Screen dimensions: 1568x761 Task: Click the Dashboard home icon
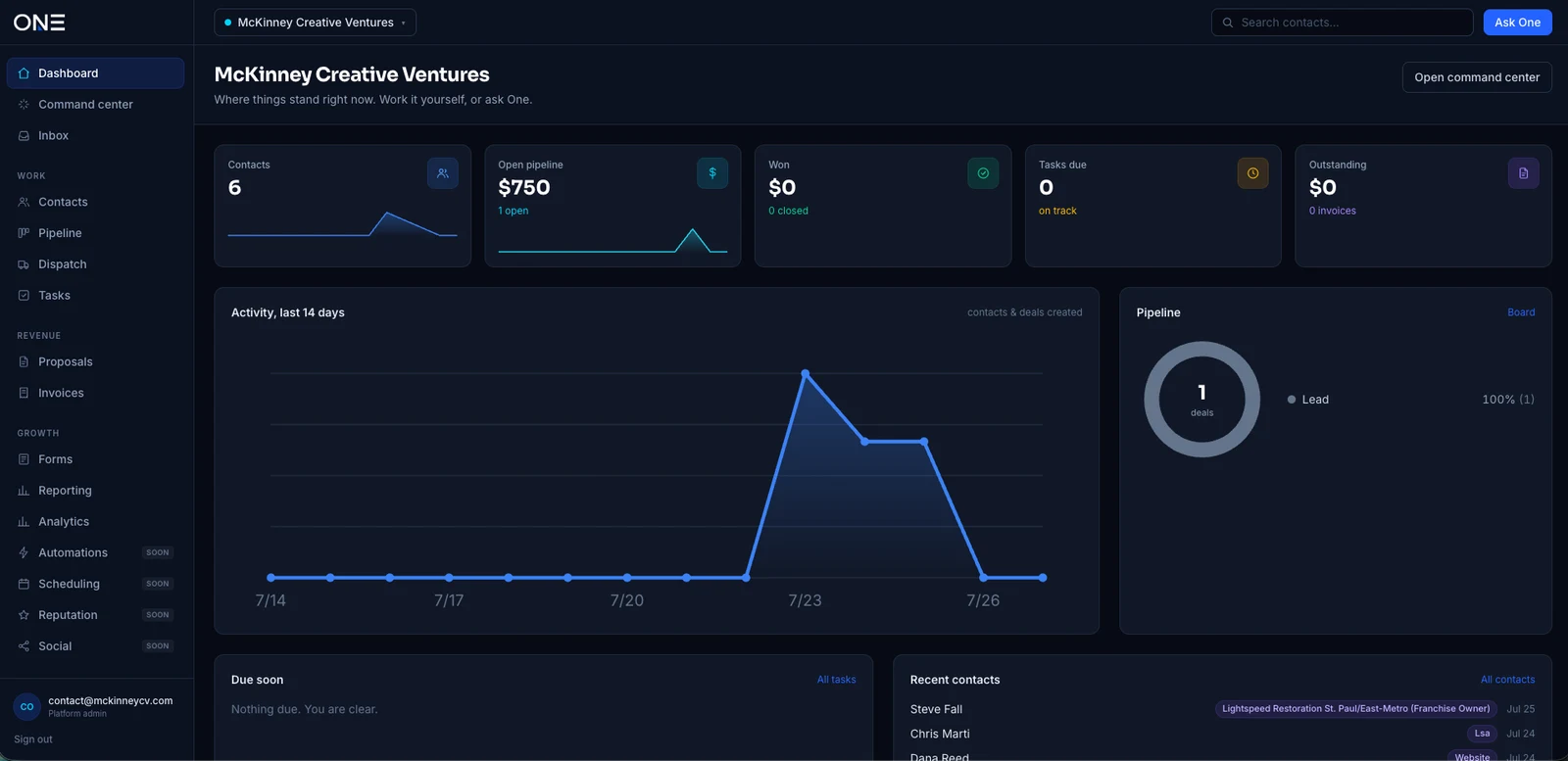click(x=24, y=73)
